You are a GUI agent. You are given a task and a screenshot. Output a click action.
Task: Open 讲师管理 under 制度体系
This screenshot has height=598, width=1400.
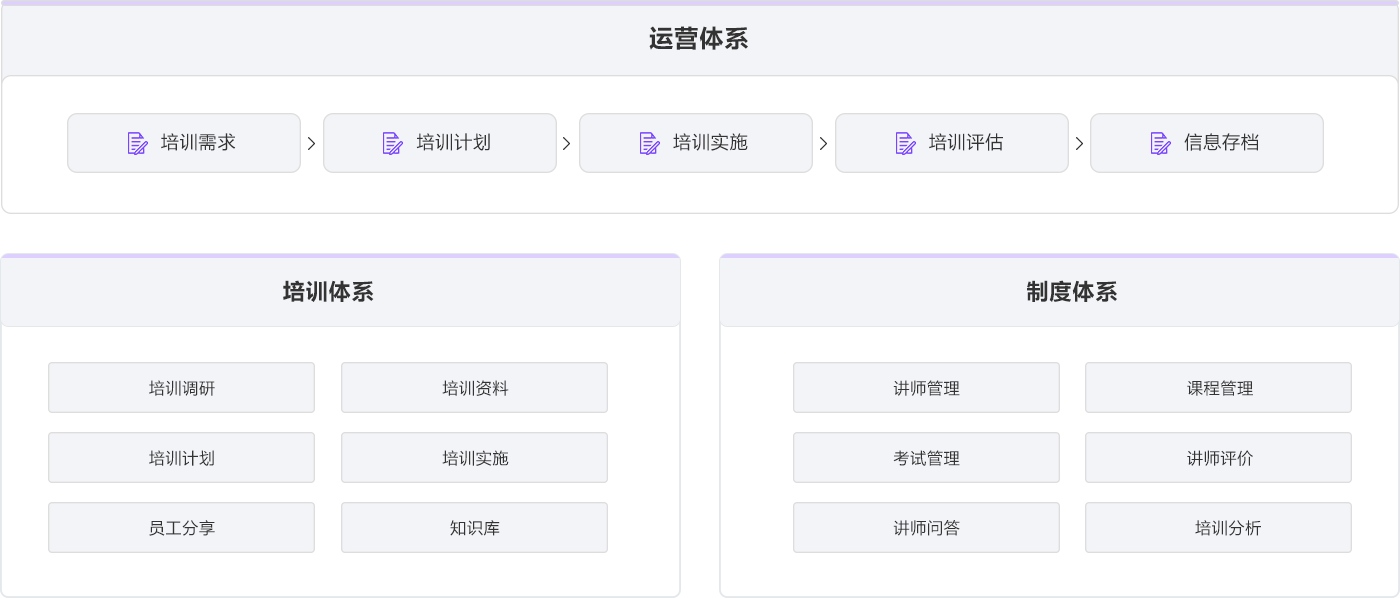(926, 388)
